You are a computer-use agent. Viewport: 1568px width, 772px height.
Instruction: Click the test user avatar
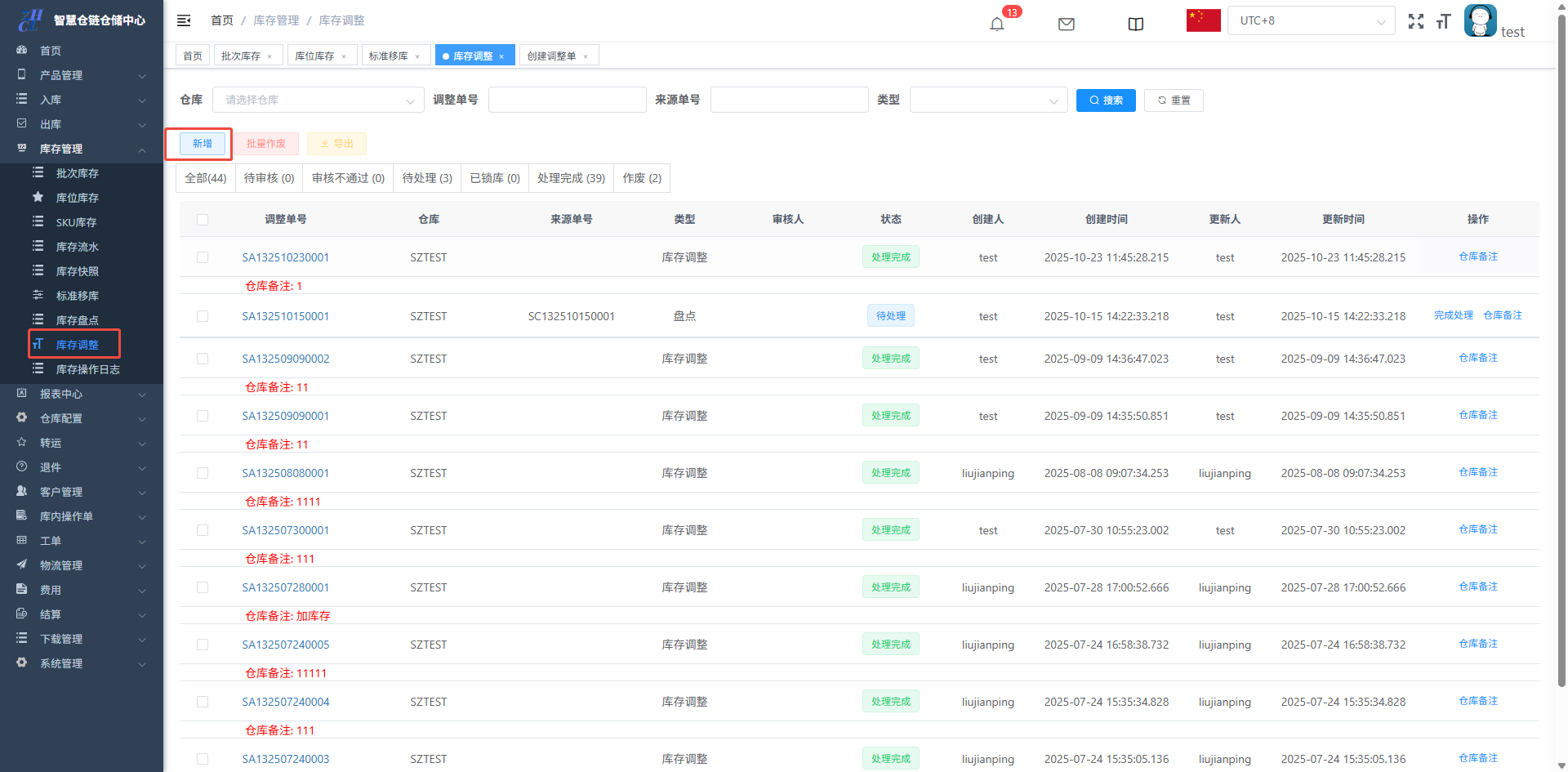click(x=1480, y=20)
